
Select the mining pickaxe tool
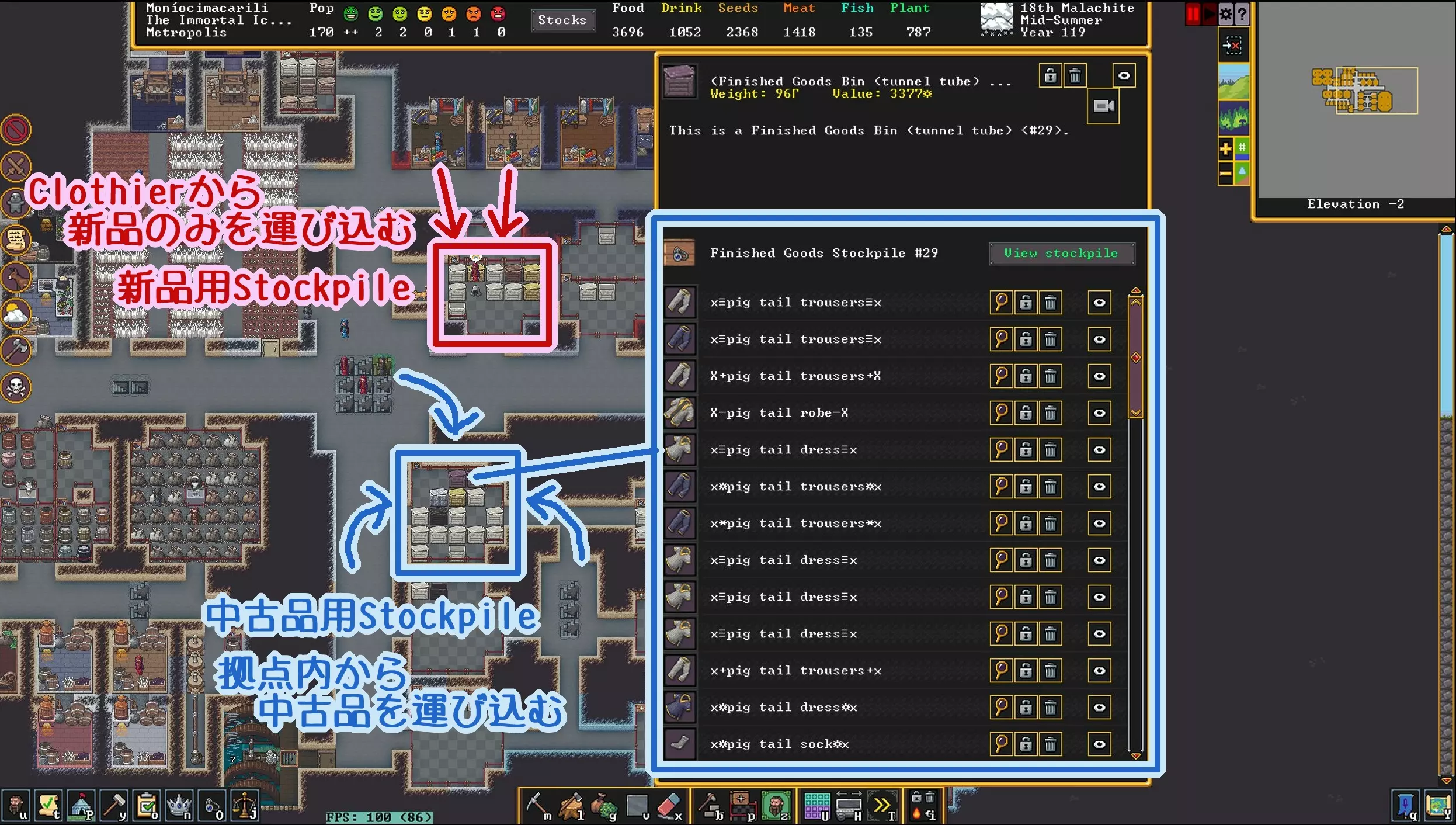[537, 806]
